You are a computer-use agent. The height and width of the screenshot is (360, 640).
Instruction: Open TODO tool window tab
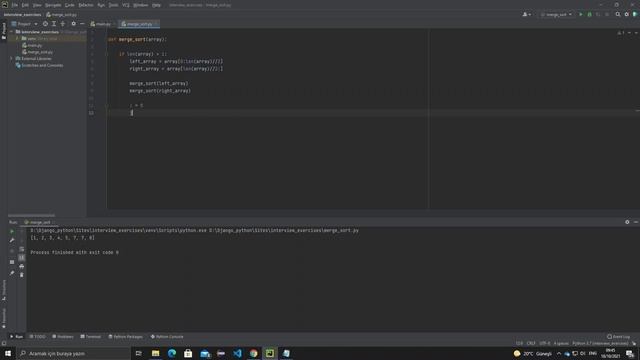coord(38,337)
